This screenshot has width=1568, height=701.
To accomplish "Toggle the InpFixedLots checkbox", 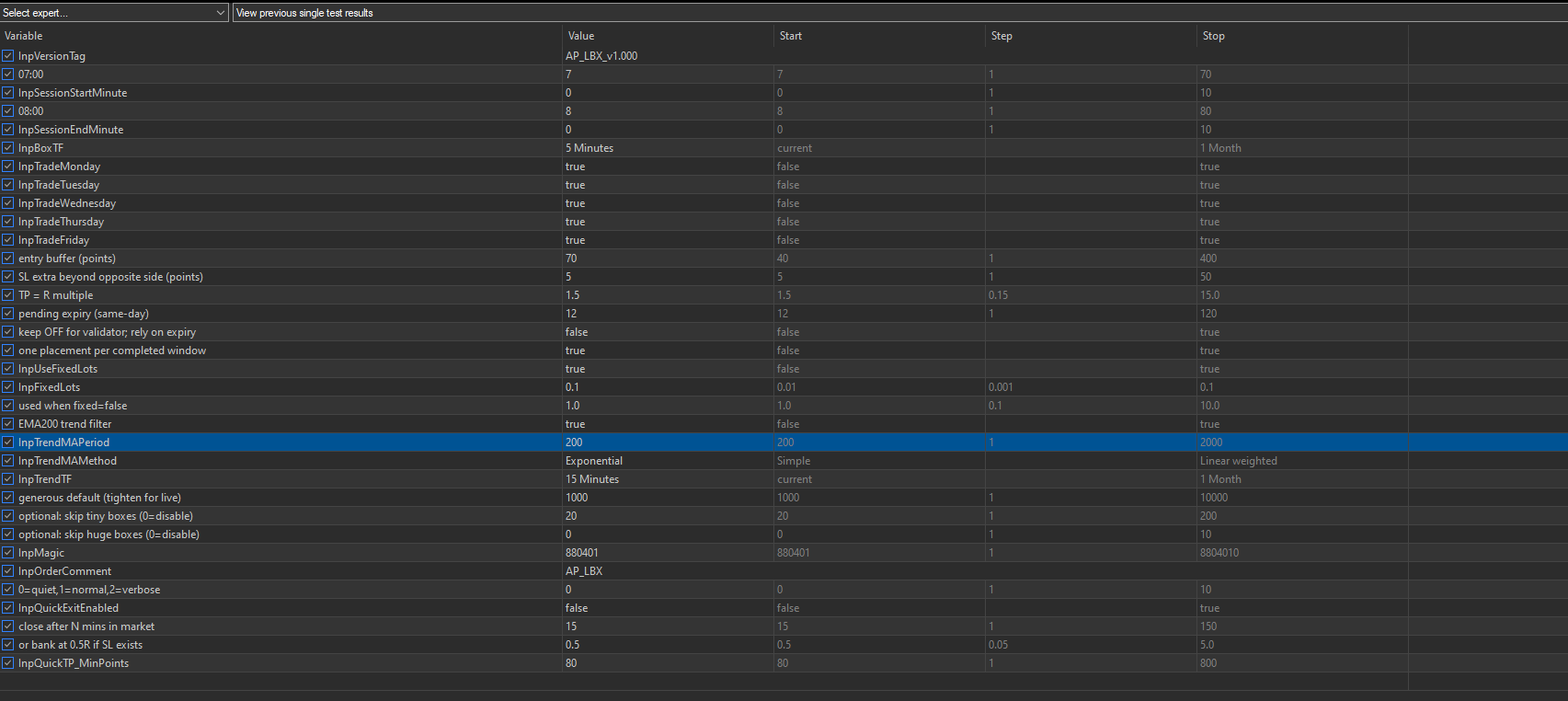I will pos(8,387).
